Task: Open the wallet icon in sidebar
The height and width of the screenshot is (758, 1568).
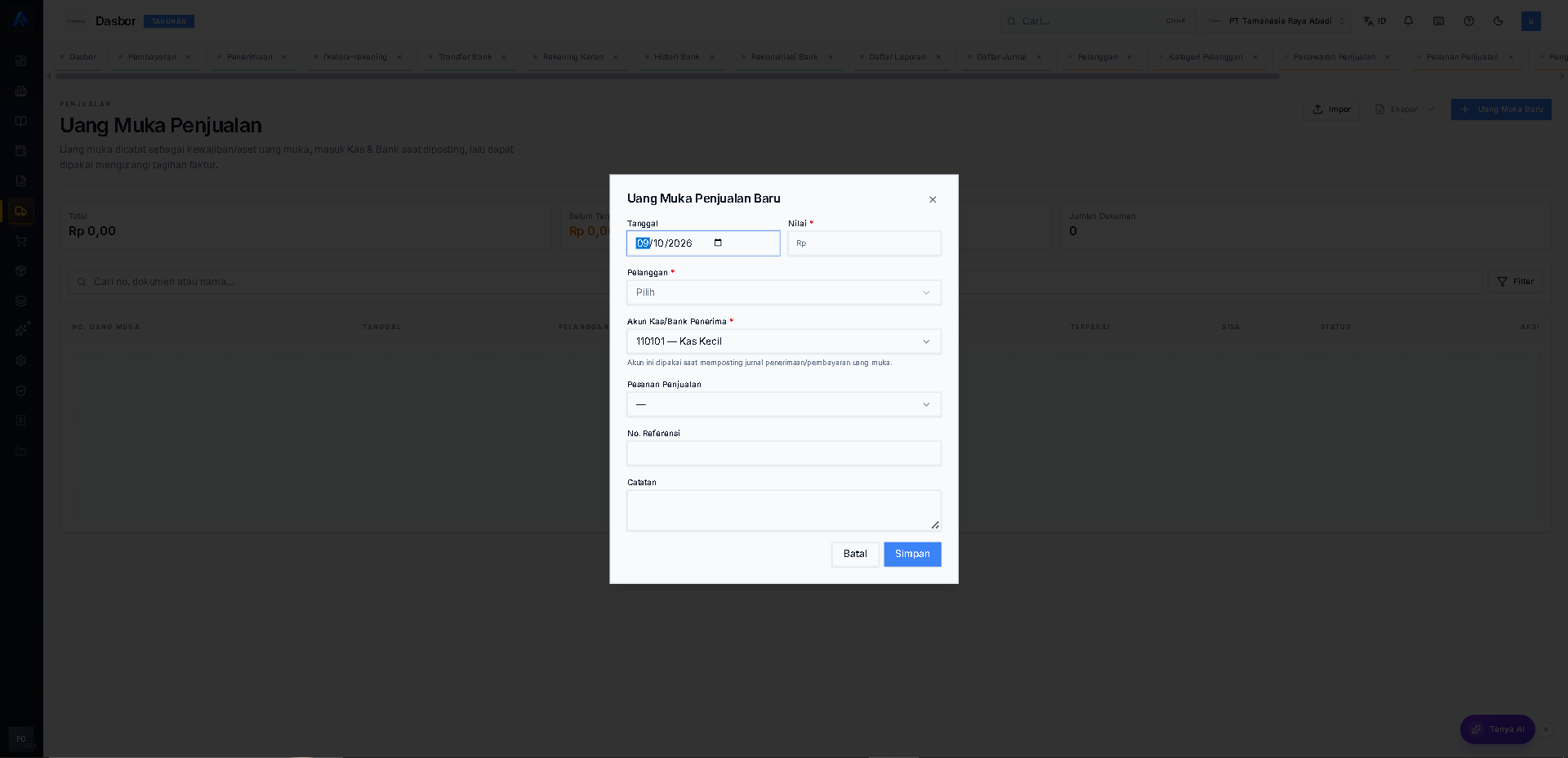Action: 21,150
